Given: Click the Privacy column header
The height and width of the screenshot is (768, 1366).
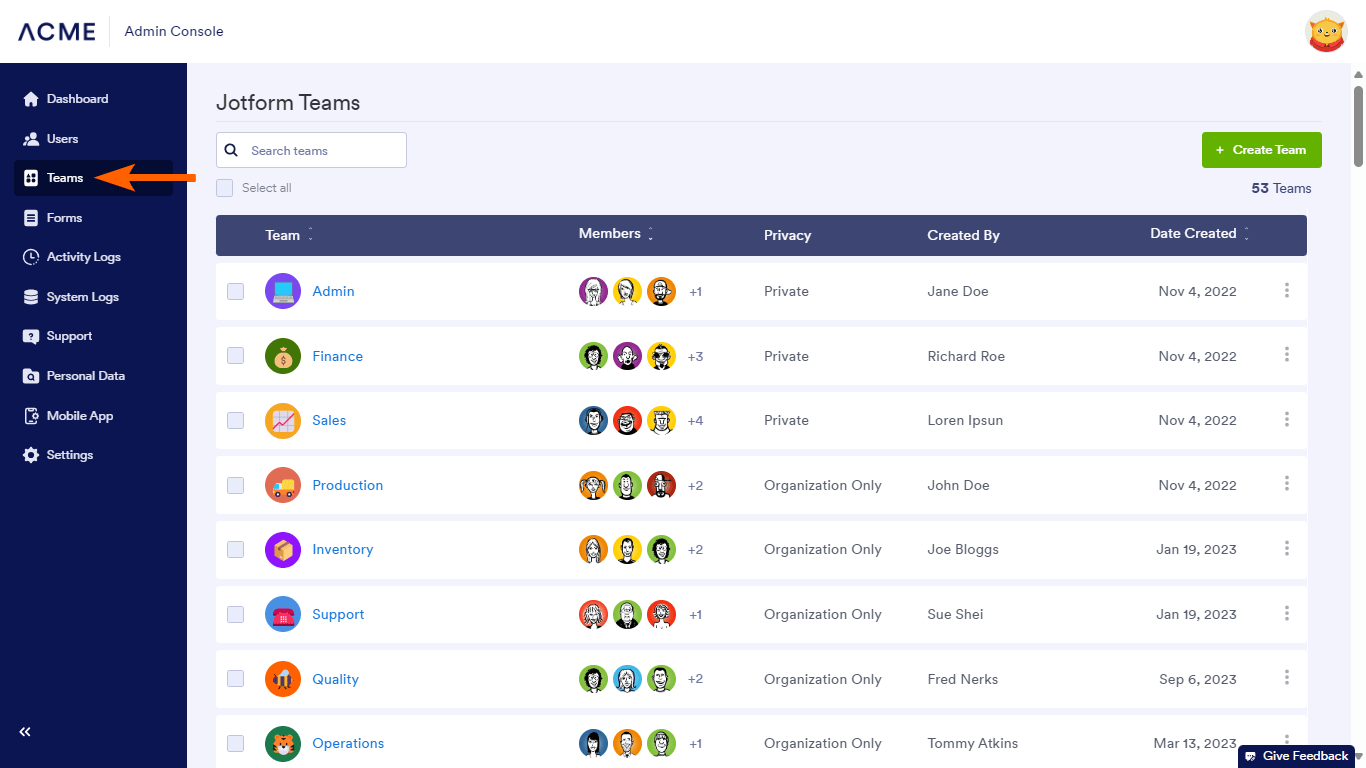Looking at the screenshot, I should coord(787,235).
